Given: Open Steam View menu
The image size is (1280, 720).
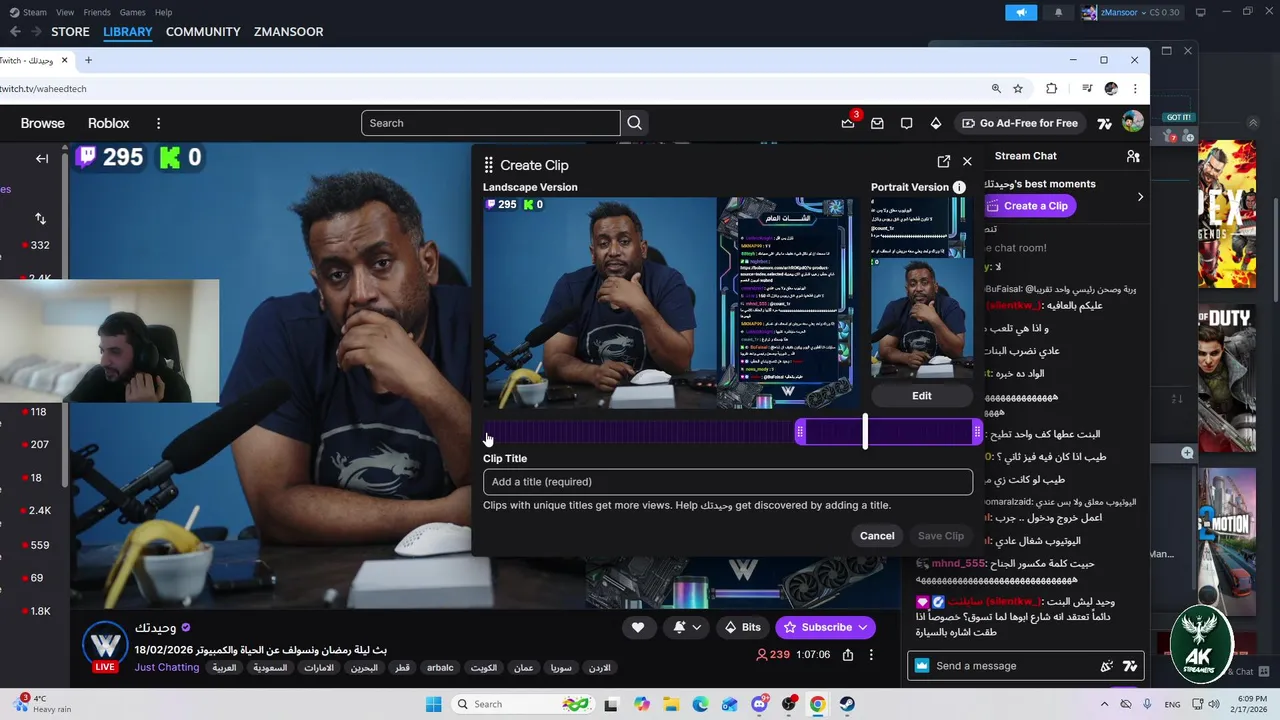Looking at the screenshot, I should (65, 12).
